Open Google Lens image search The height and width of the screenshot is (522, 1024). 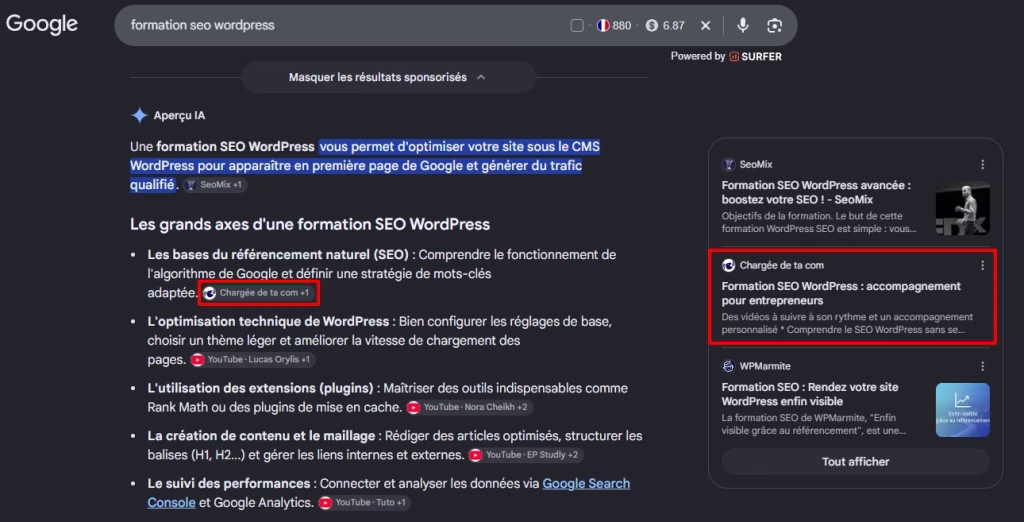click(775, 25)
